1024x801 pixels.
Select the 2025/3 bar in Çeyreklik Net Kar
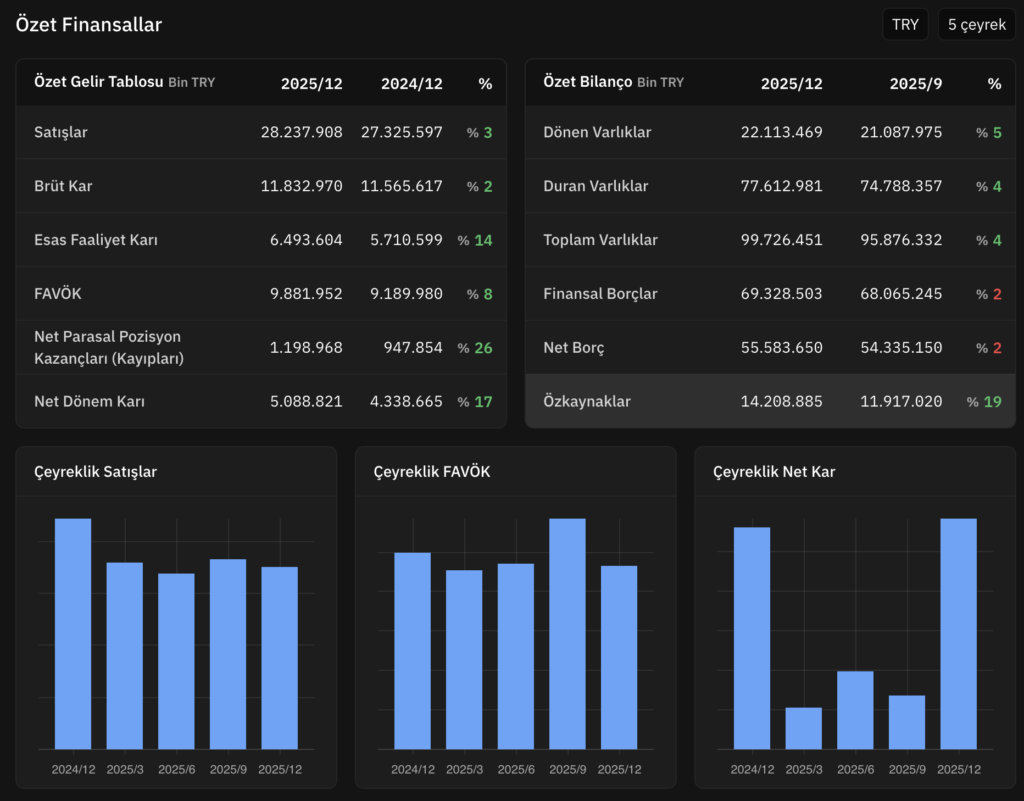pos(803,728)
